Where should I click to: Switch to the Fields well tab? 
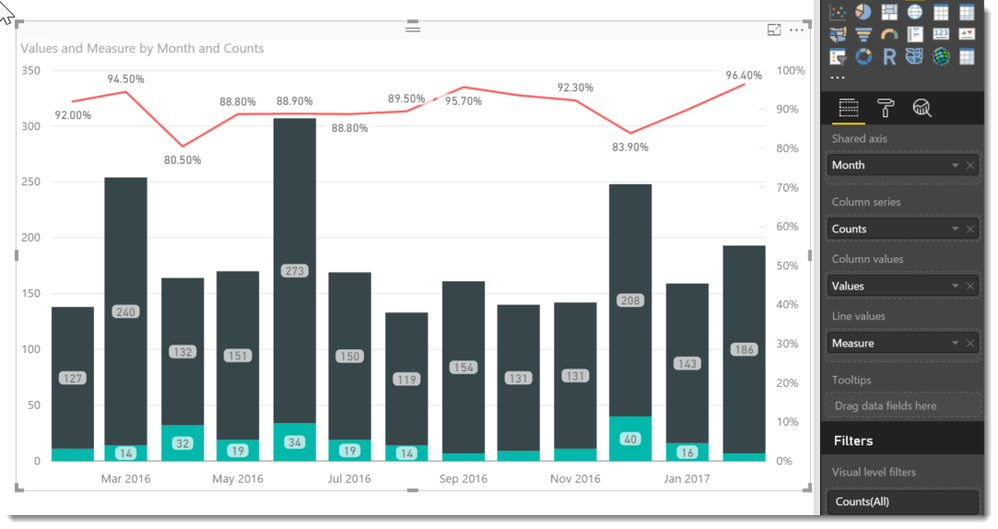point(848,108)
